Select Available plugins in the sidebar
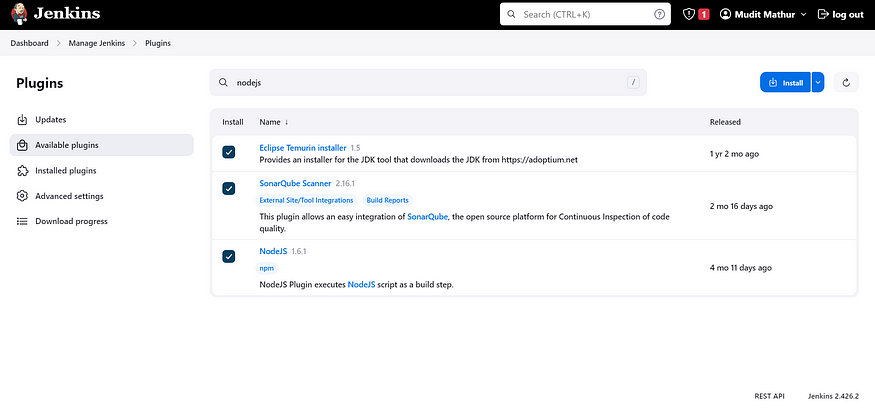The width and height of the screenshot is (875, 413). click(x=102, y=145)
